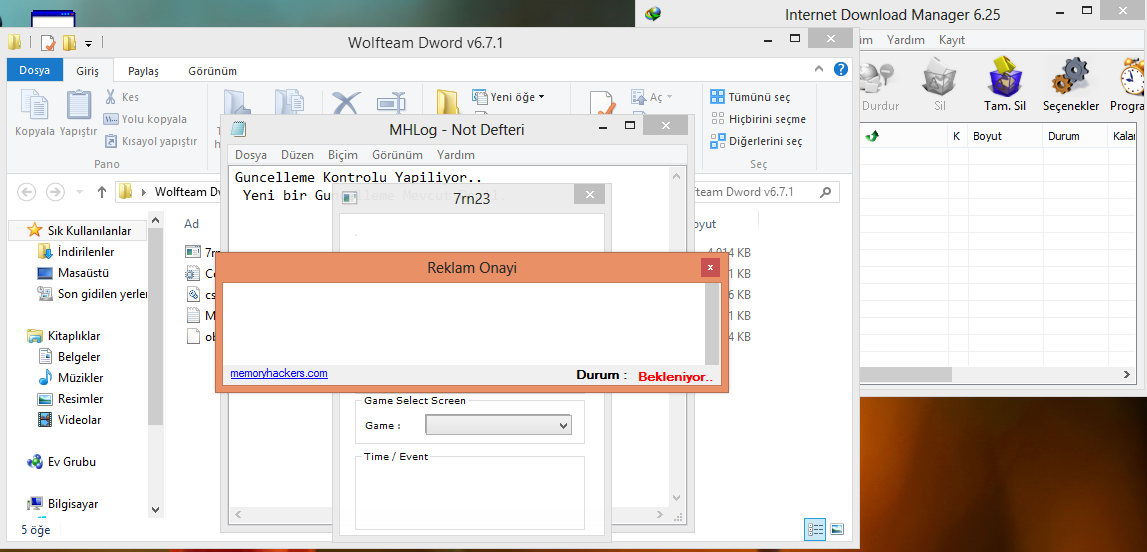Close the Reklam Onayi dialog
1147x552 pixels.
point(710,268)
